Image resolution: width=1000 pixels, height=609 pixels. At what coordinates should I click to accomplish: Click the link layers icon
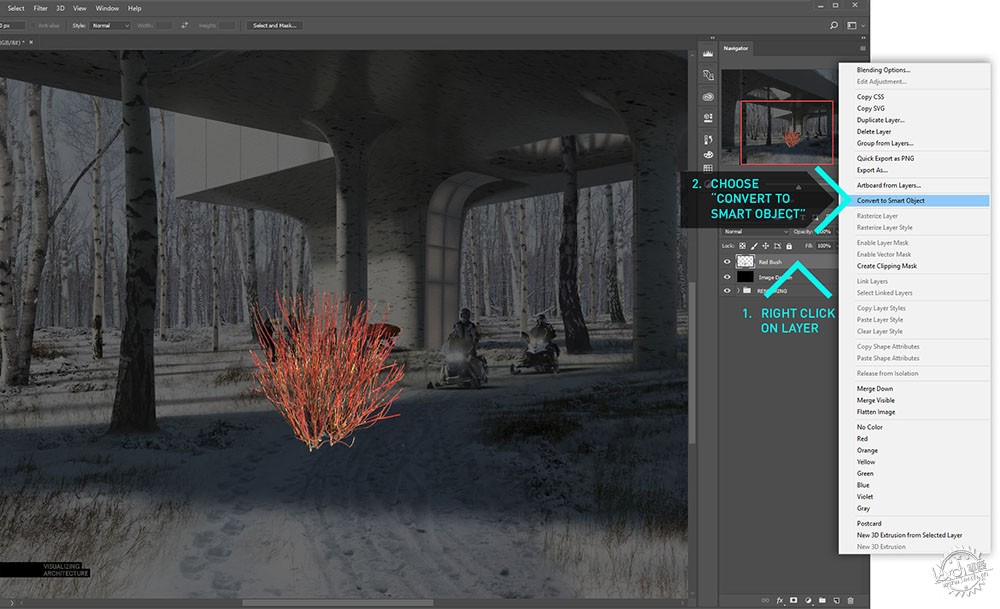[x=765, y=600]
